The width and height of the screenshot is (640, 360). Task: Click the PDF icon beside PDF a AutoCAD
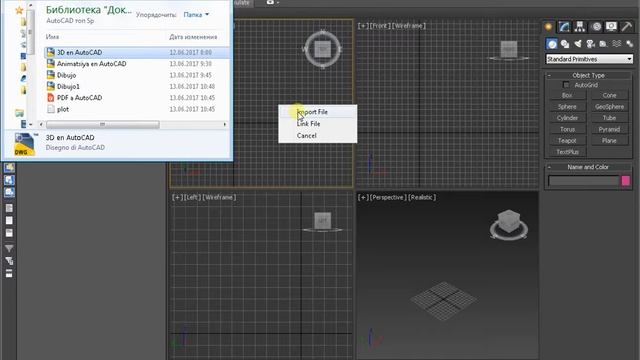51,98
